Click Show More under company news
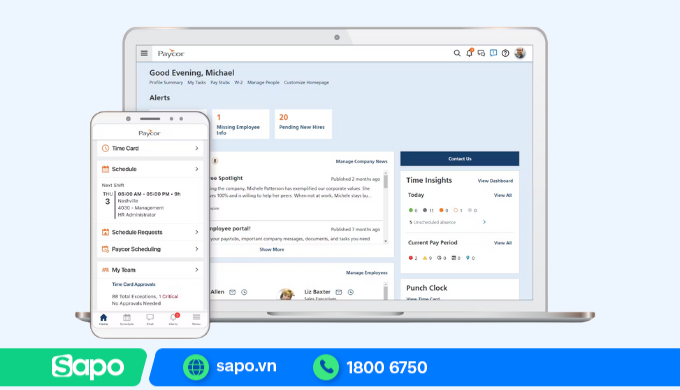The image size is (680, 390). click(x=272, y=249)
